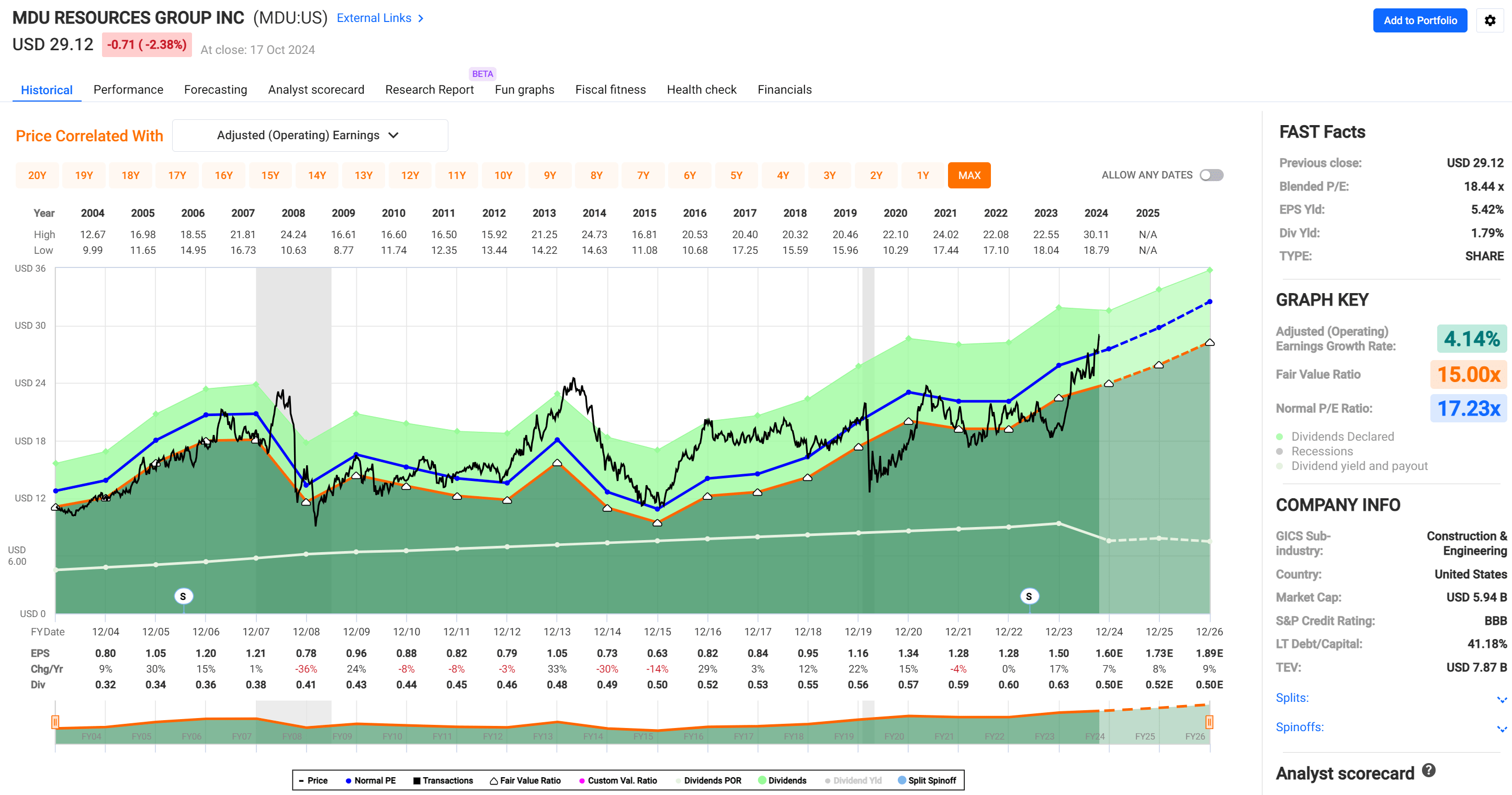1512x795 pixels.
Task: Open Adjusted (Operating) Earnings dropdown
Action: 309,136
